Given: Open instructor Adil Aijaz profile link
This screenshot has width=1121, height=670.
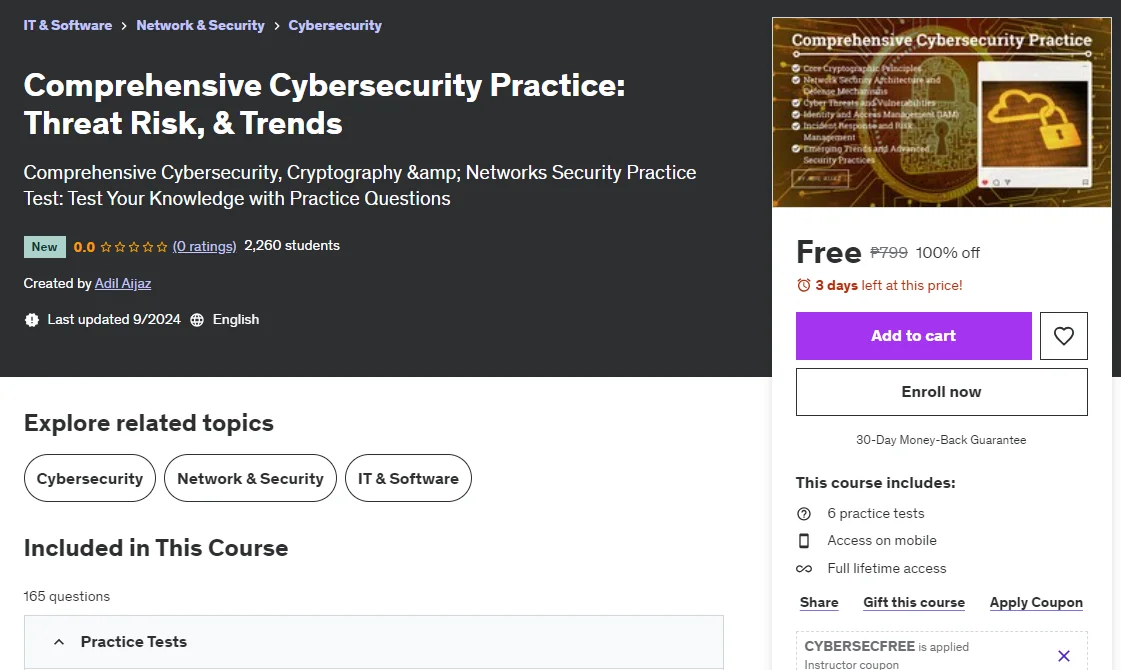Looking at the screenshot, I should [123, 283].
